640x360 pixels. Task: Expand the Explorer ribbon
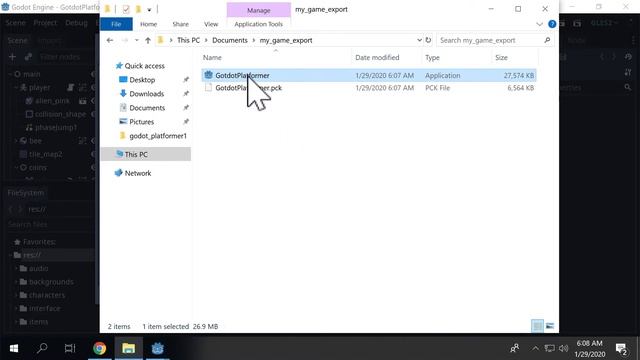(539, 24)
